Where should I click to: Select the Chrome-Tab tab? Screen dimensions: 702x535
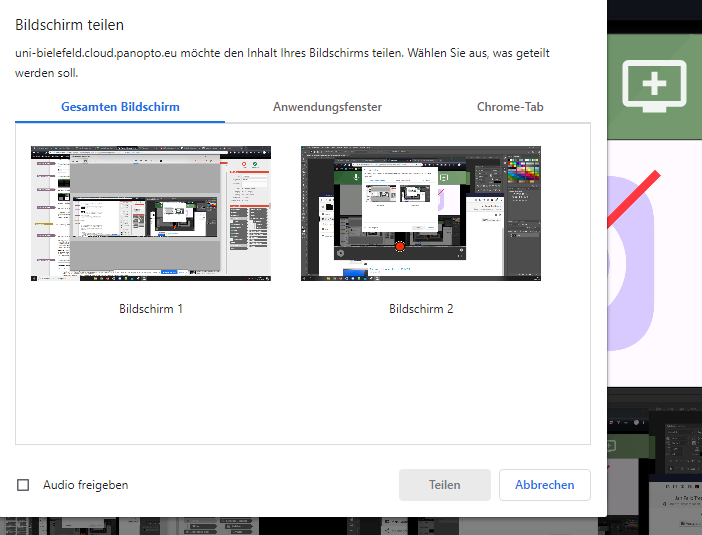510,107
